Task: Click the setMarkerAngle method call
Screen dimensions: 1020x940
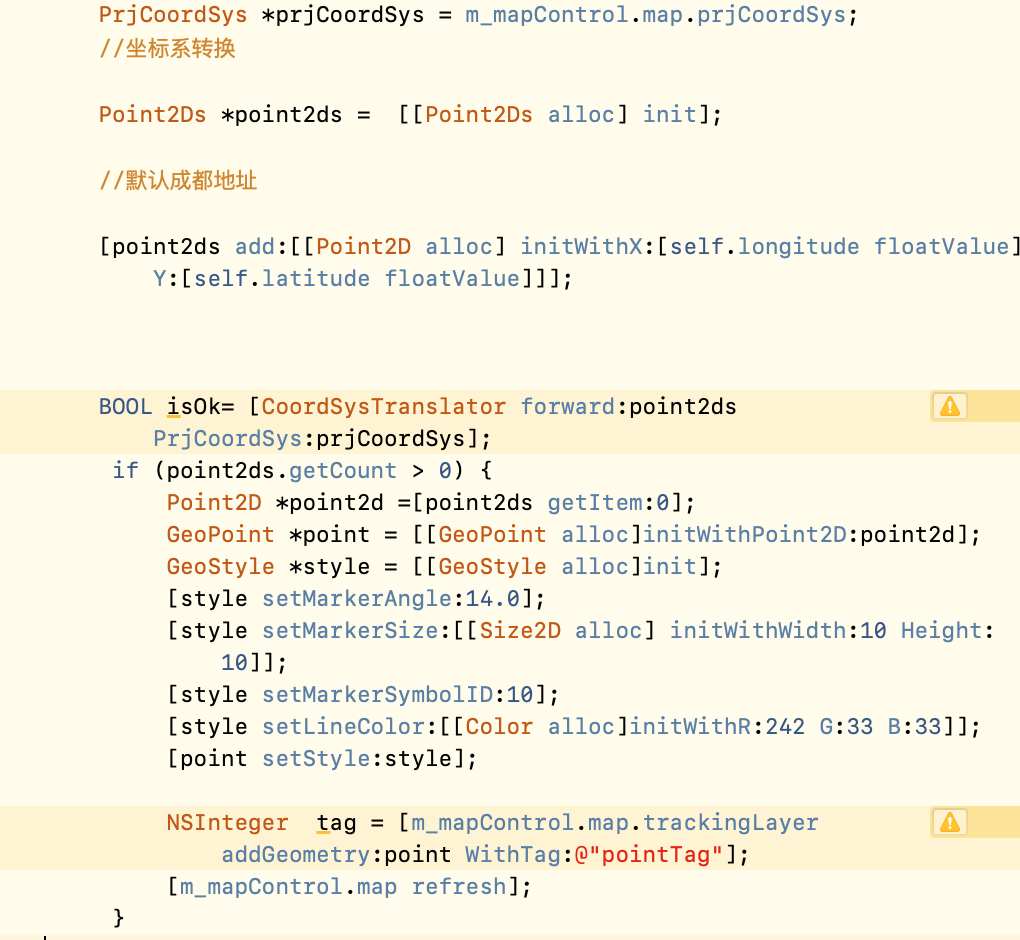Action: click(x=356, y=598)
